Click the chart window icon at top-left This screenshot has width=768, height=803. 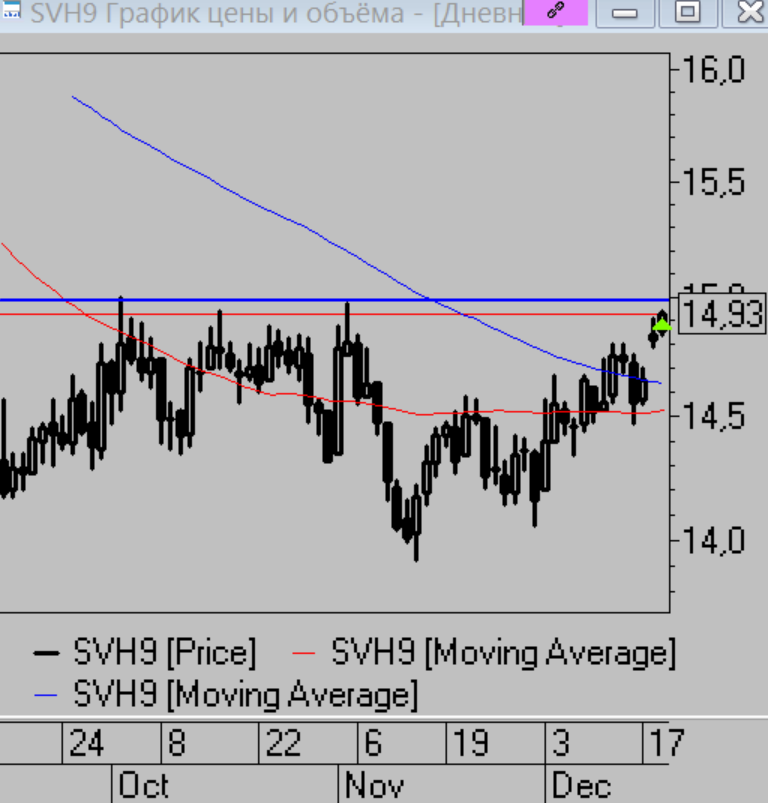coord(11,10)
